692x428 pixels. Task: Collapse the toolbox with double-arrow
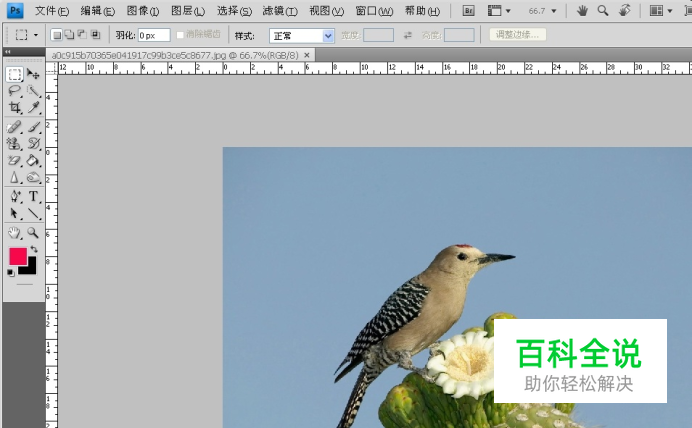coord(8,52)
